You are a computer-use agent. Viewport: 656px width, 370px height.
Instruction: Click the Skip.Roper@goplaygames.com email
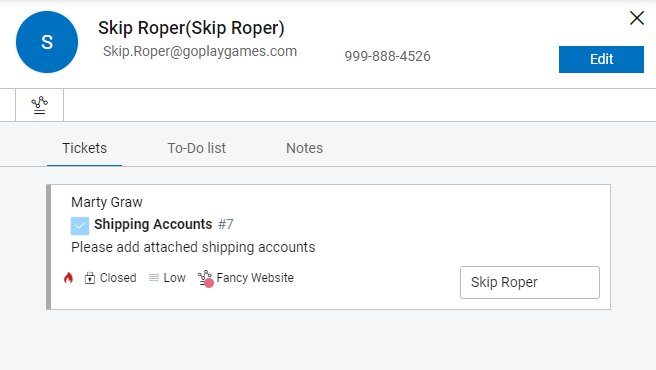pyautogui.click(x=200, y=51)
